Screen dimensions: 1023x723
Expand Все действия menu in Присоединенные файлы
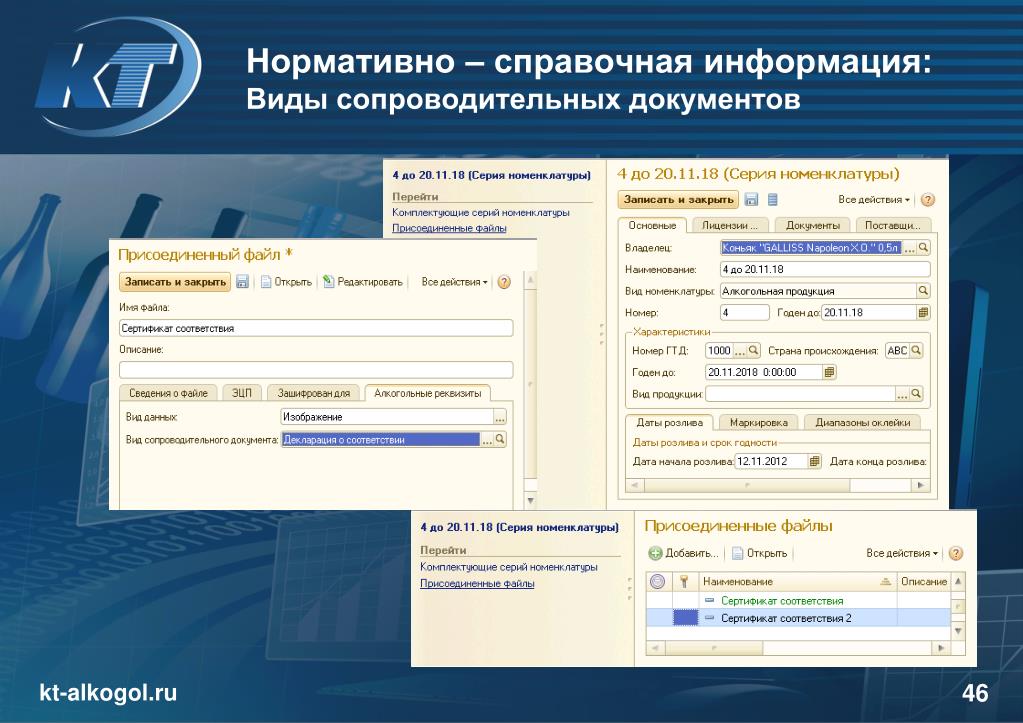(x=902, y=553)
